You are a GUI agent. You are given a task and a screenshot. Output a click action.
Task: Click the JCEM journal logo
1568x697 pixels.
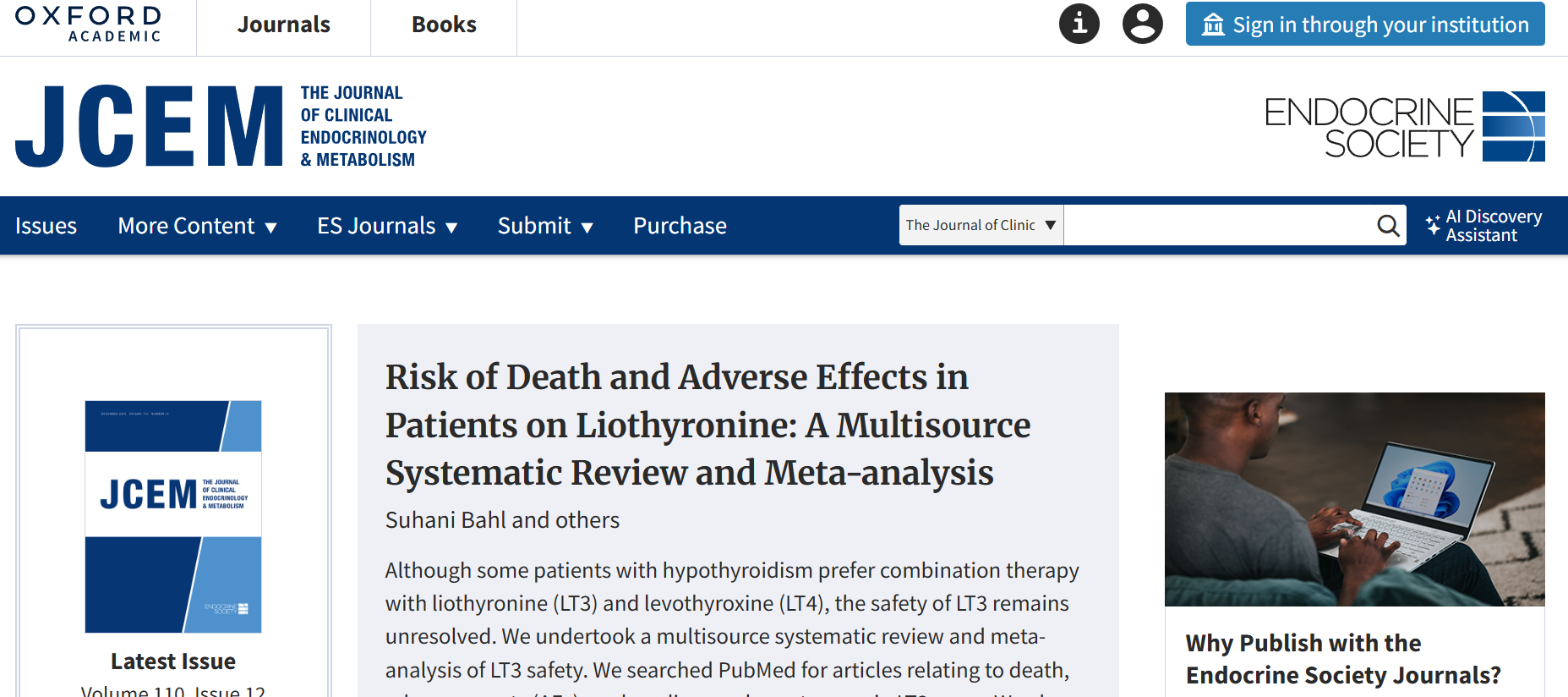(221, 126)
